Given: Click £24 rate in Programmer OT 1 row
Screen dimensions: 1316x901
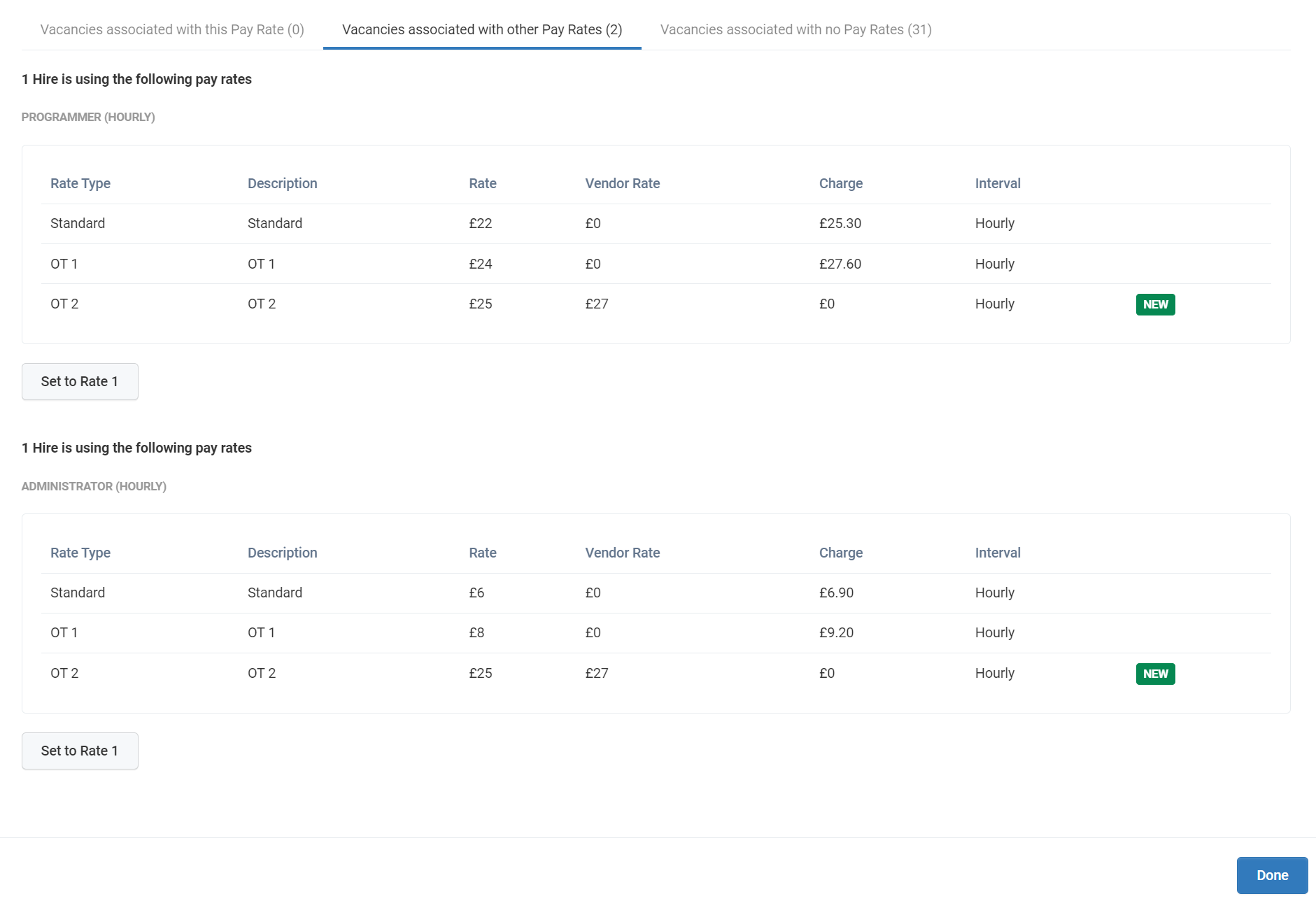Looking at the screenshot, I should [x=481, y=264].
